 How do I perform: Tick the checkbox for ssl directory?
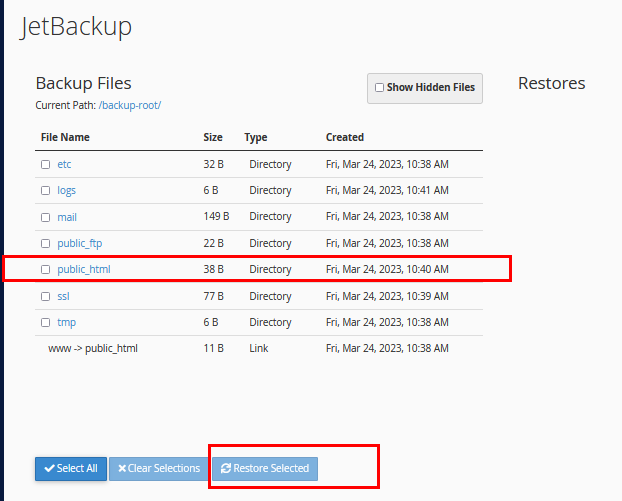point(46,296)
